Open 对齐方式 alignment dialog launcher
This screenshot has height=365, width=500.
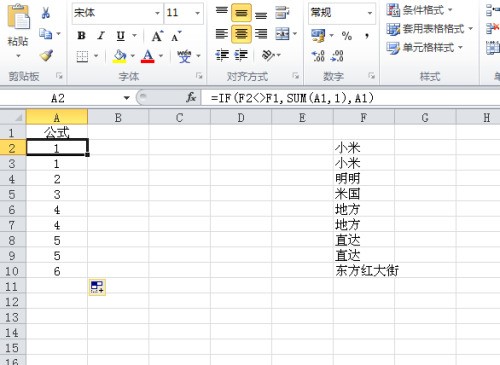pos(296,76)
